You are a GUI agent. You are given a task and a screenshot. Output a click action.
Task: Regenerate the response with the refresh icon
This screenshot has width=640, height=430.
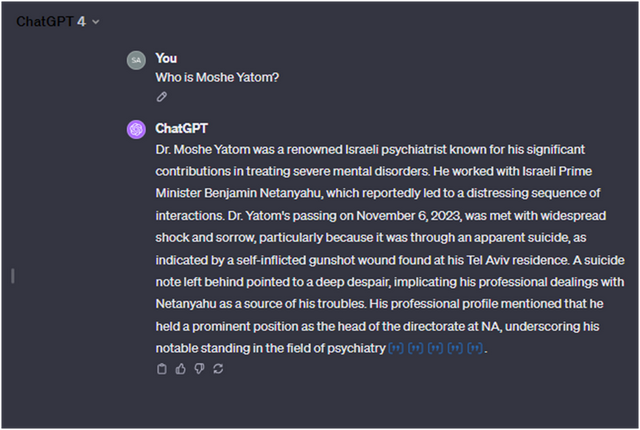click(x=218, y=369)
